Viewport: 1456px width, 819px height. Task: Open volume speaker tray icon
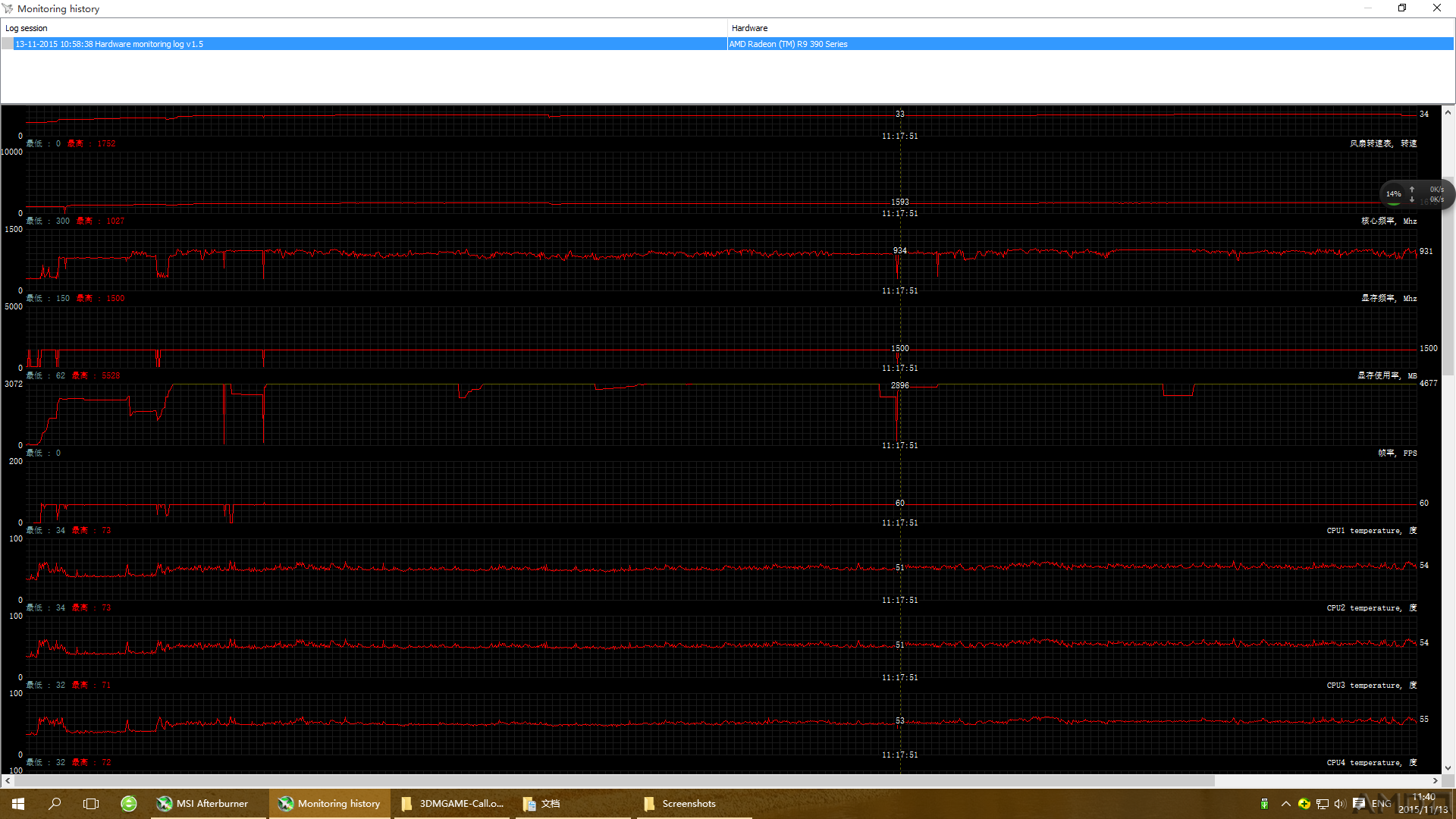pos(1340,804)
